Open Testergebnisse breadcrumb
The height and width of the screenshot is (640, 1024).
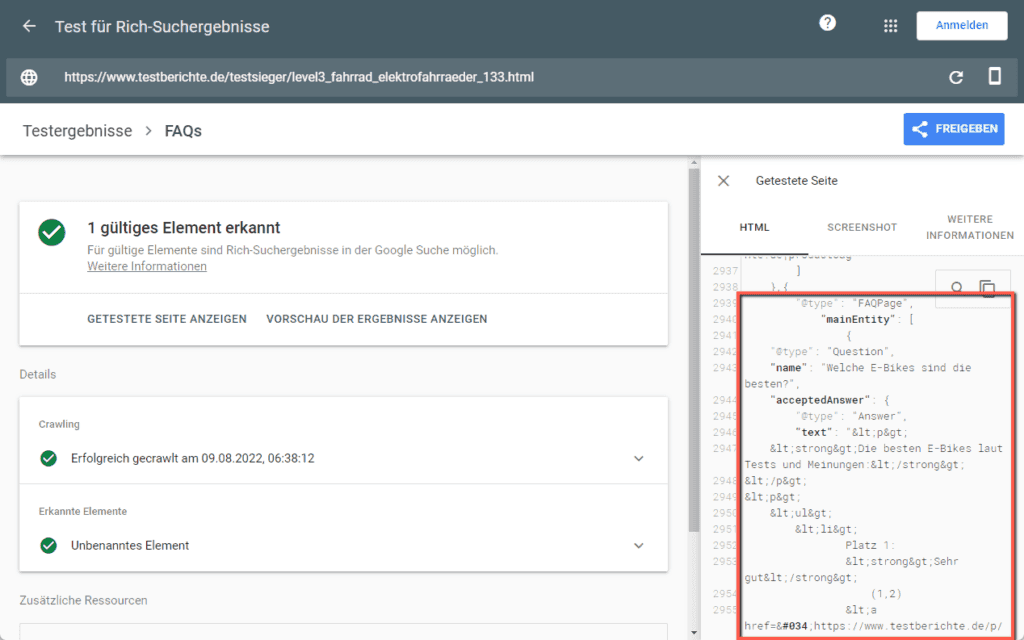pos(77,131)
